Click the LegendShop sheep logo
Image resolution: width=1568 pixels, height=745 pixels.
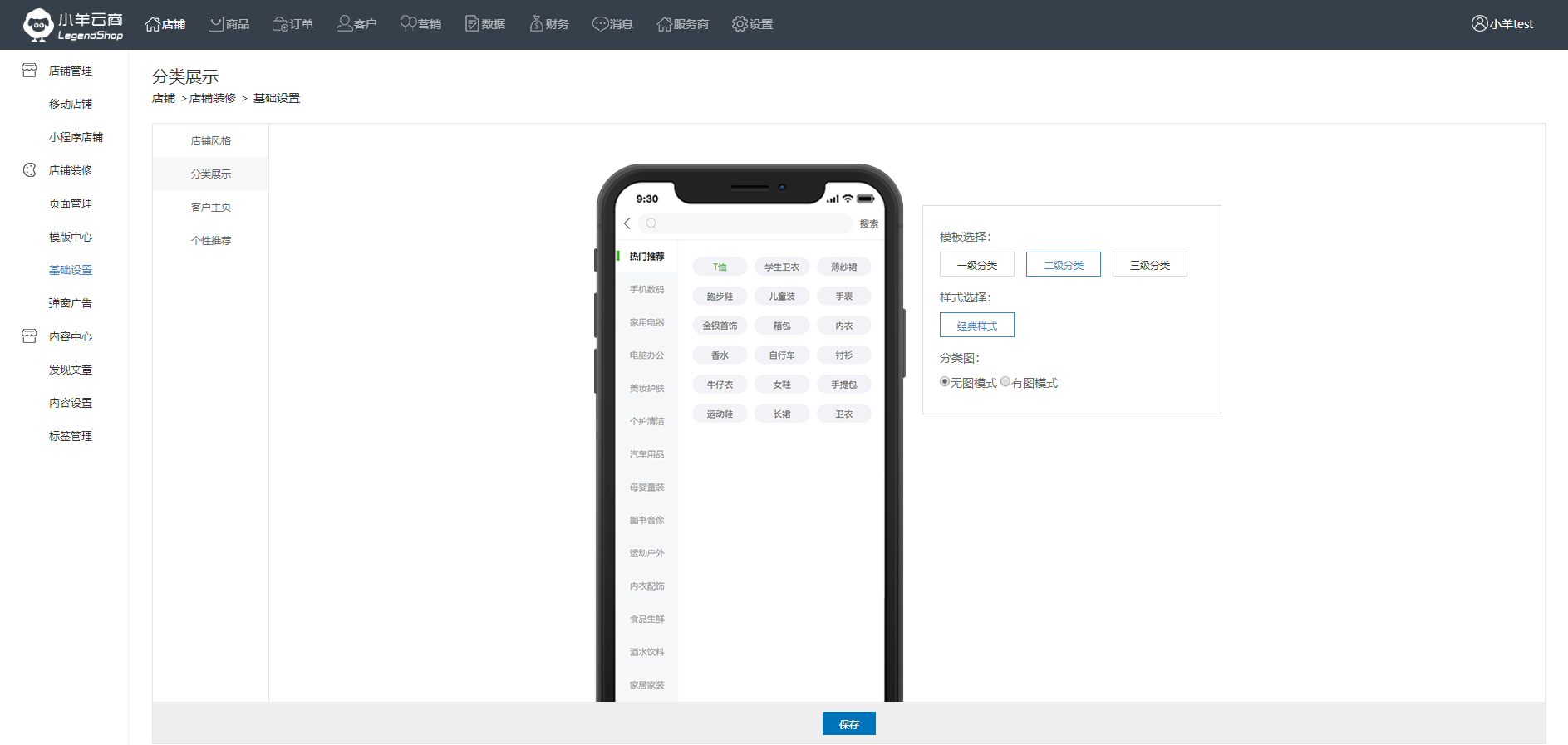point(38,25)
